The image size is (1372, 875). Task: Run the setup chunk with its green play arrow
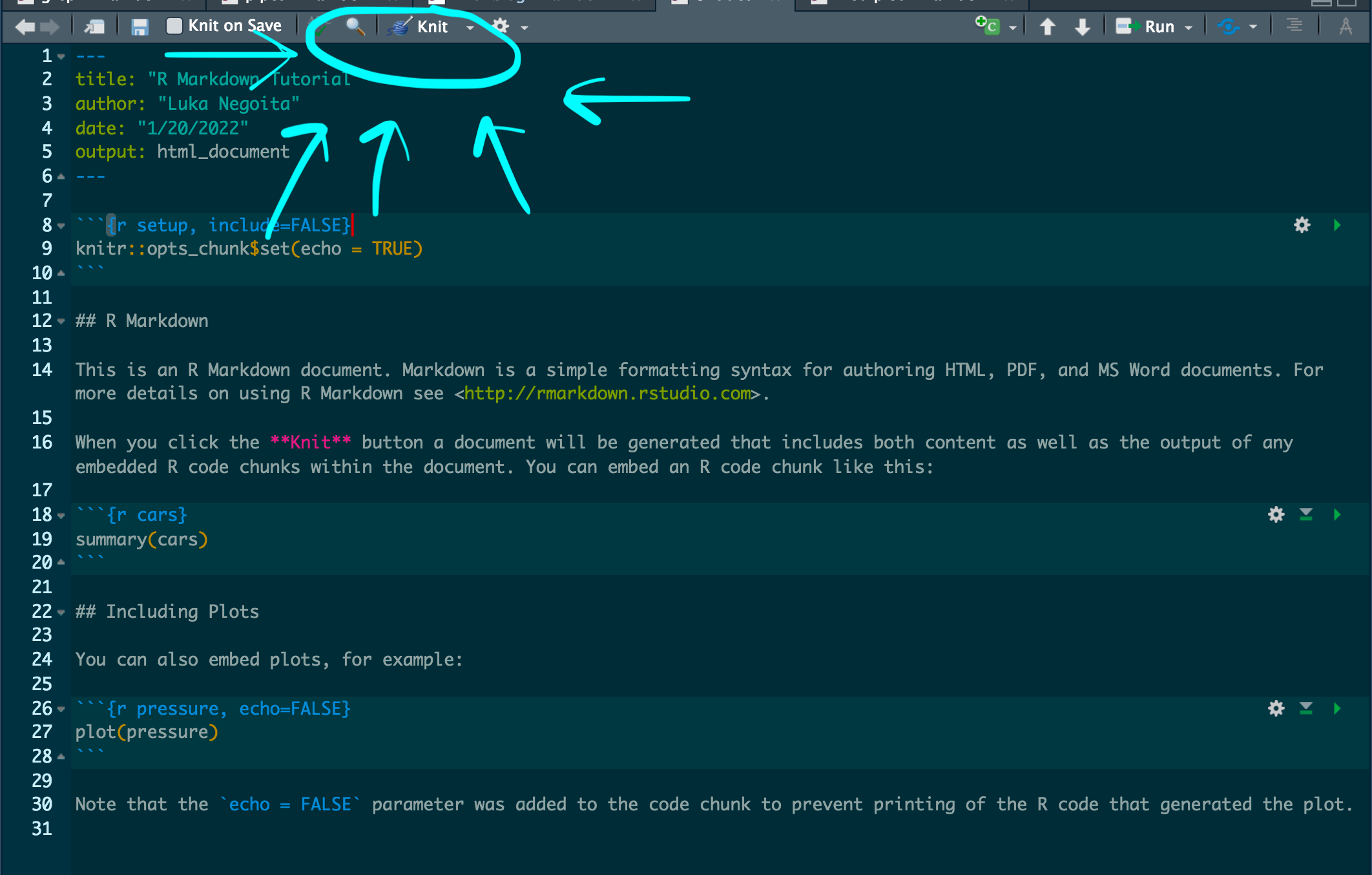[1336, 225]
